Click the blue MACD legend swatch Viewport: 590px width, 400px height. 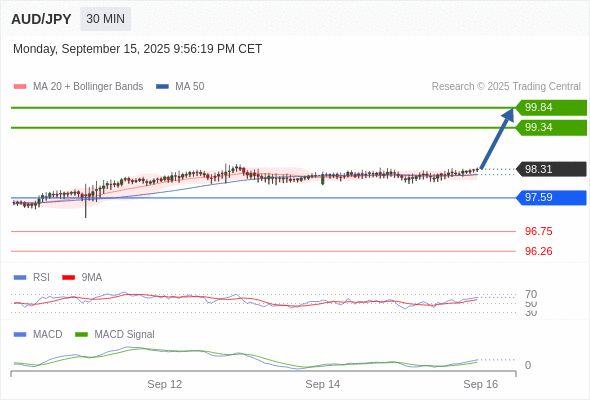(20, 335)
